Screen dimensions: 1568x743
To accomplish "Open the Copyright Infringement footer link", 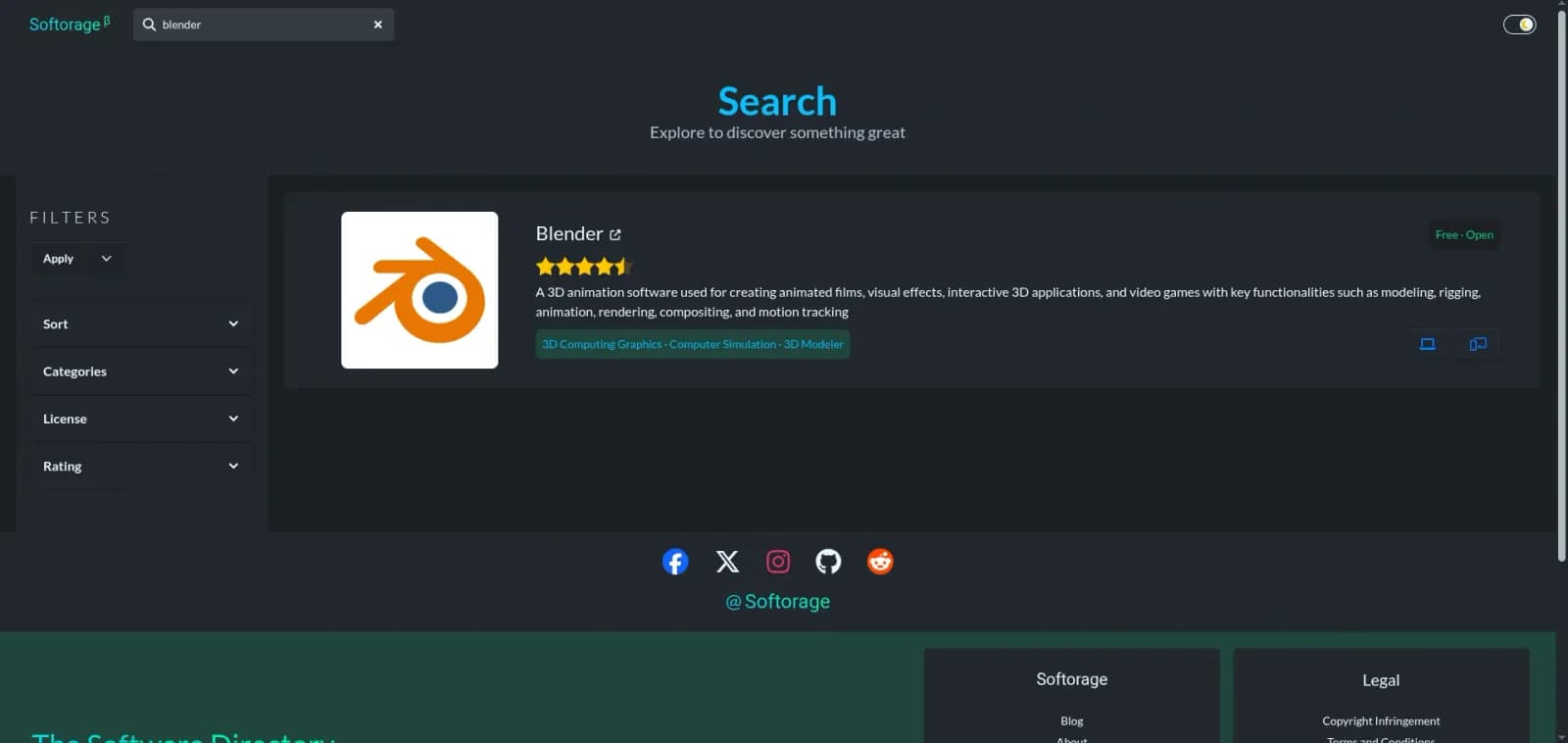I will 1381,721.
